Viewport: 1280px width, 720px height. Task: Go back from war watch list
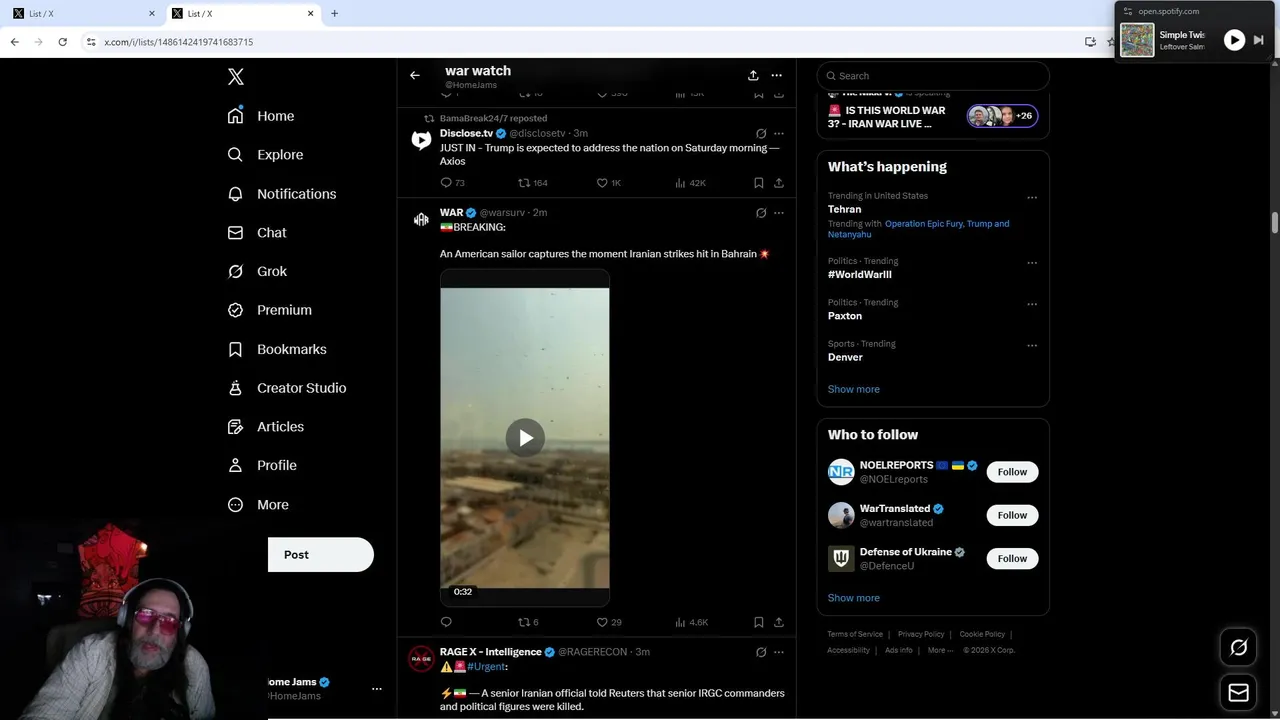point(415,75)
